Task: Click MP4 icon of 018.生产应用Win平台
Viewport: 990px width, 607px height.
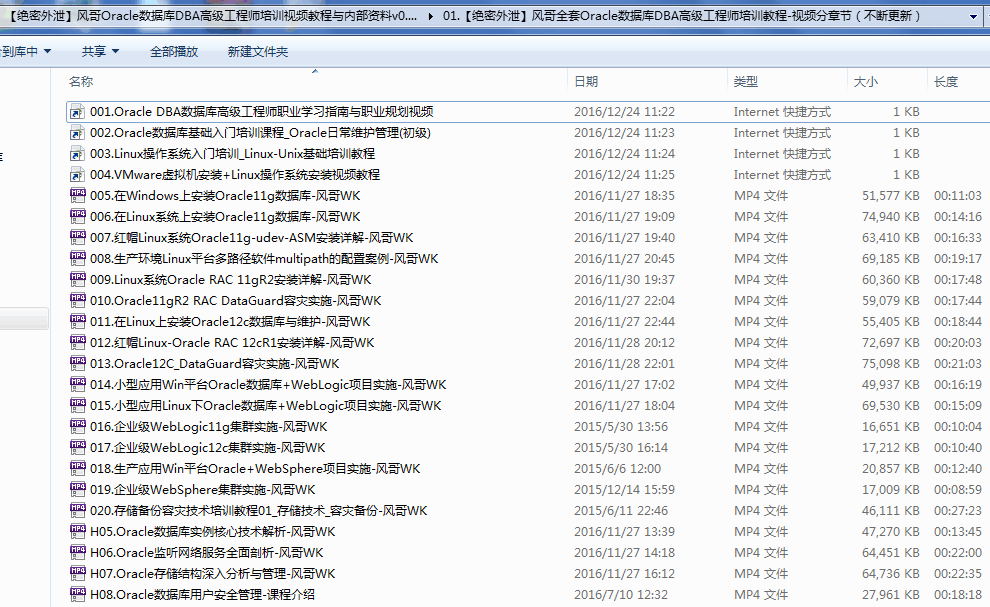Action: 77,468
